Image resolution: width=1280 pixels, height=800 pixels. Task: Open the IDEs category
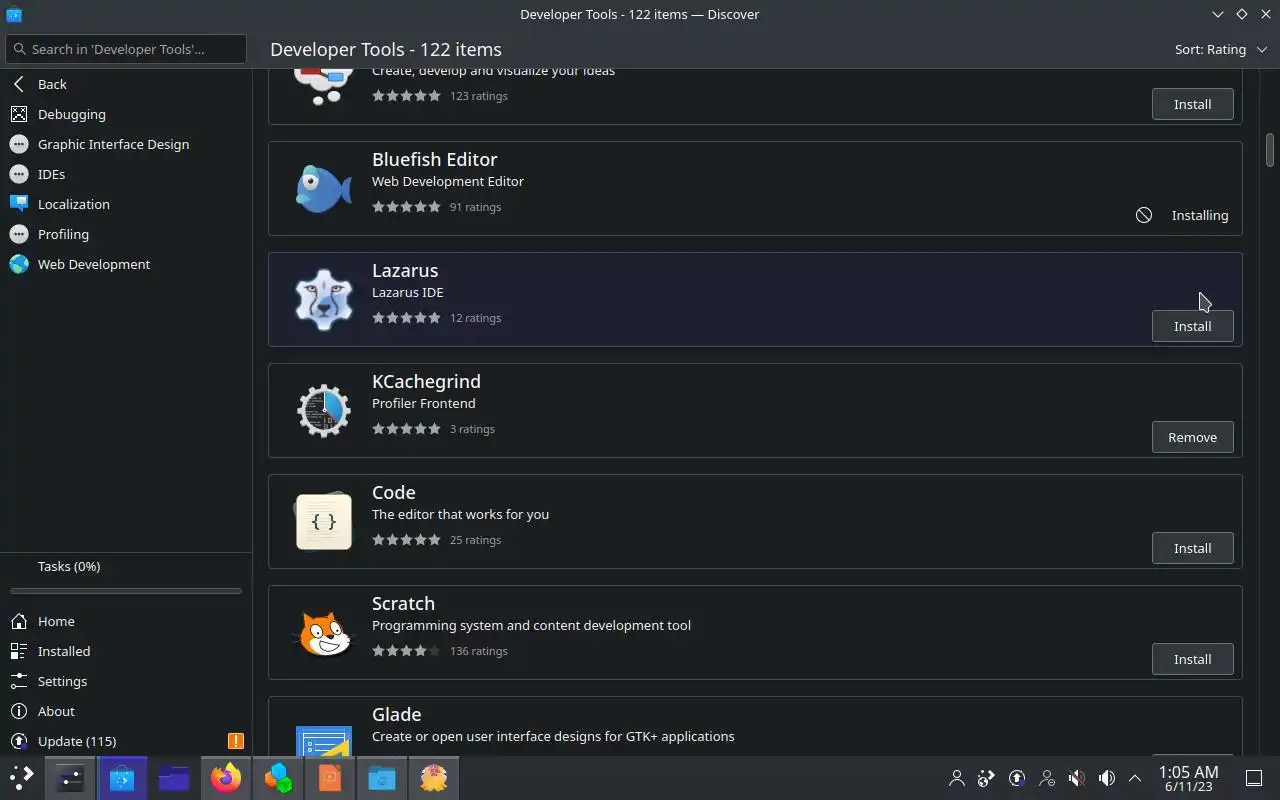pyautogui.click(x=126, y=174)
